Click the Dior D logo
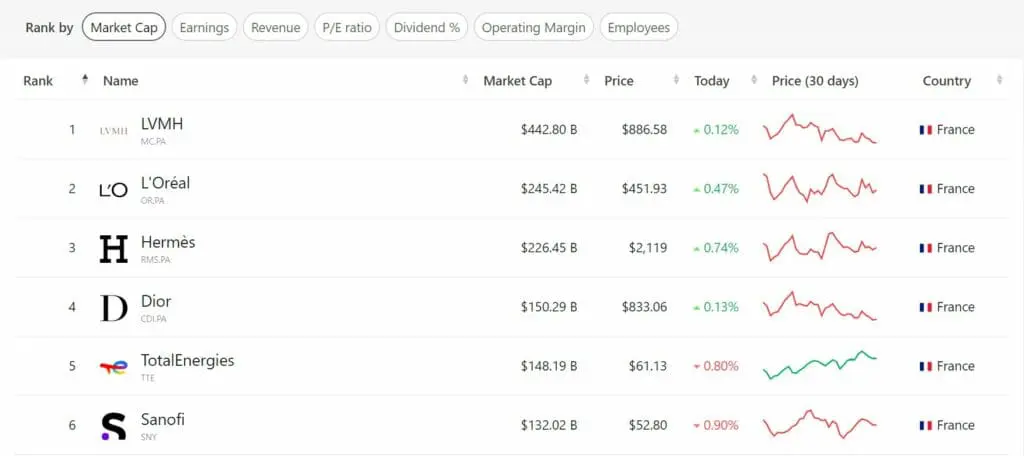This screenshot has width=1024, height=456. 114,308
